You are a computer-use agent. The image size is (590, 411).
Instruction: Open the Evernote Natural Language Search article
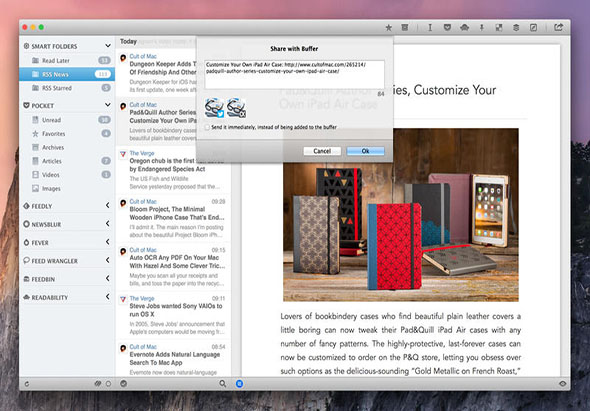coord(173,359)
